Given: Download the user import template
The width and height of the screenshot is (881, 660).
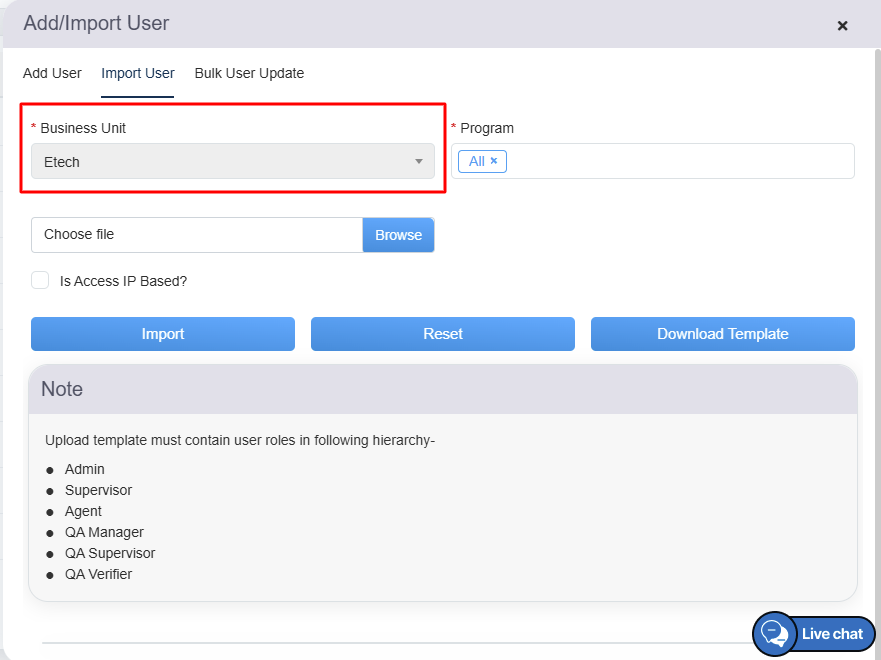Looking at the screenshot, I should [x=722, y=334].
